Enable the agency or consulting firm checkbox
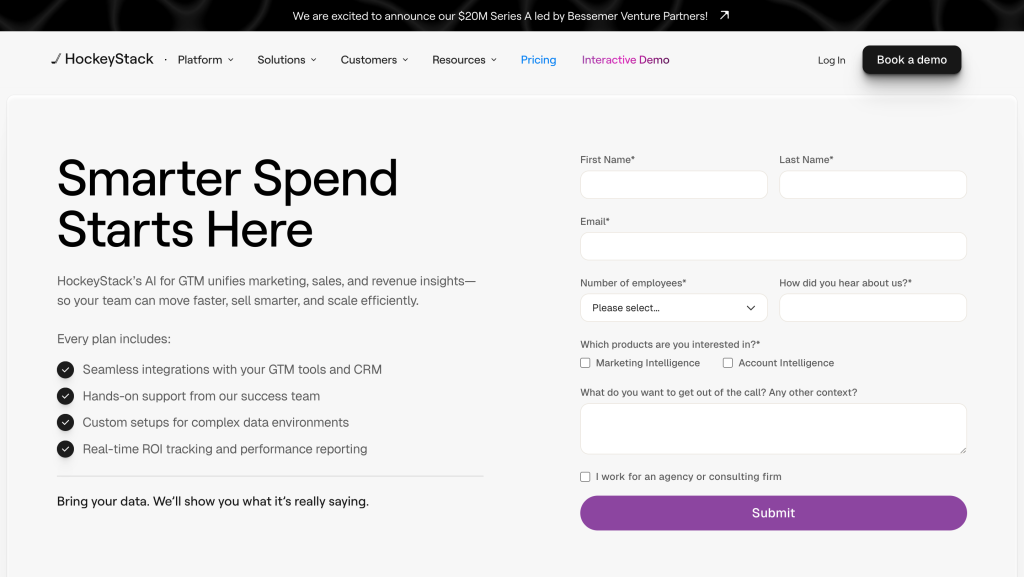1024x577 pixels. (x=585, y=476)
